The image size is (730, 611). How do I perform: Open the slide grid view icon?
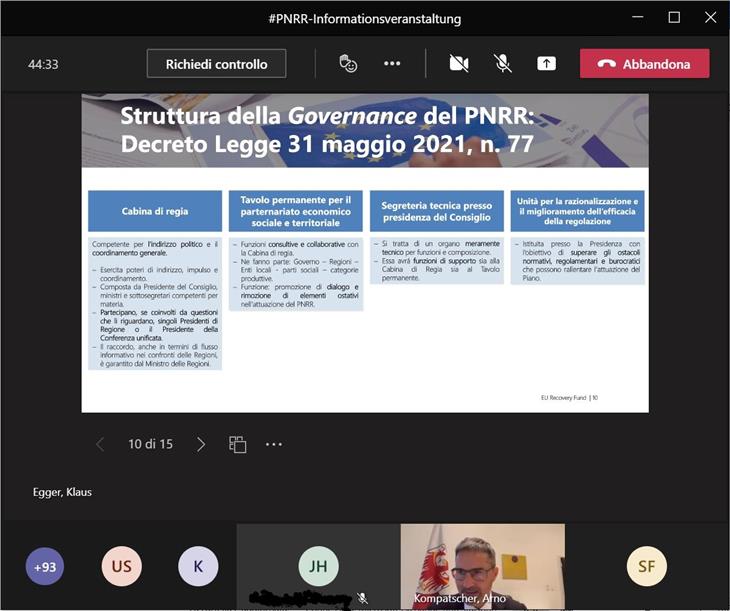click(x=238, y=444)
